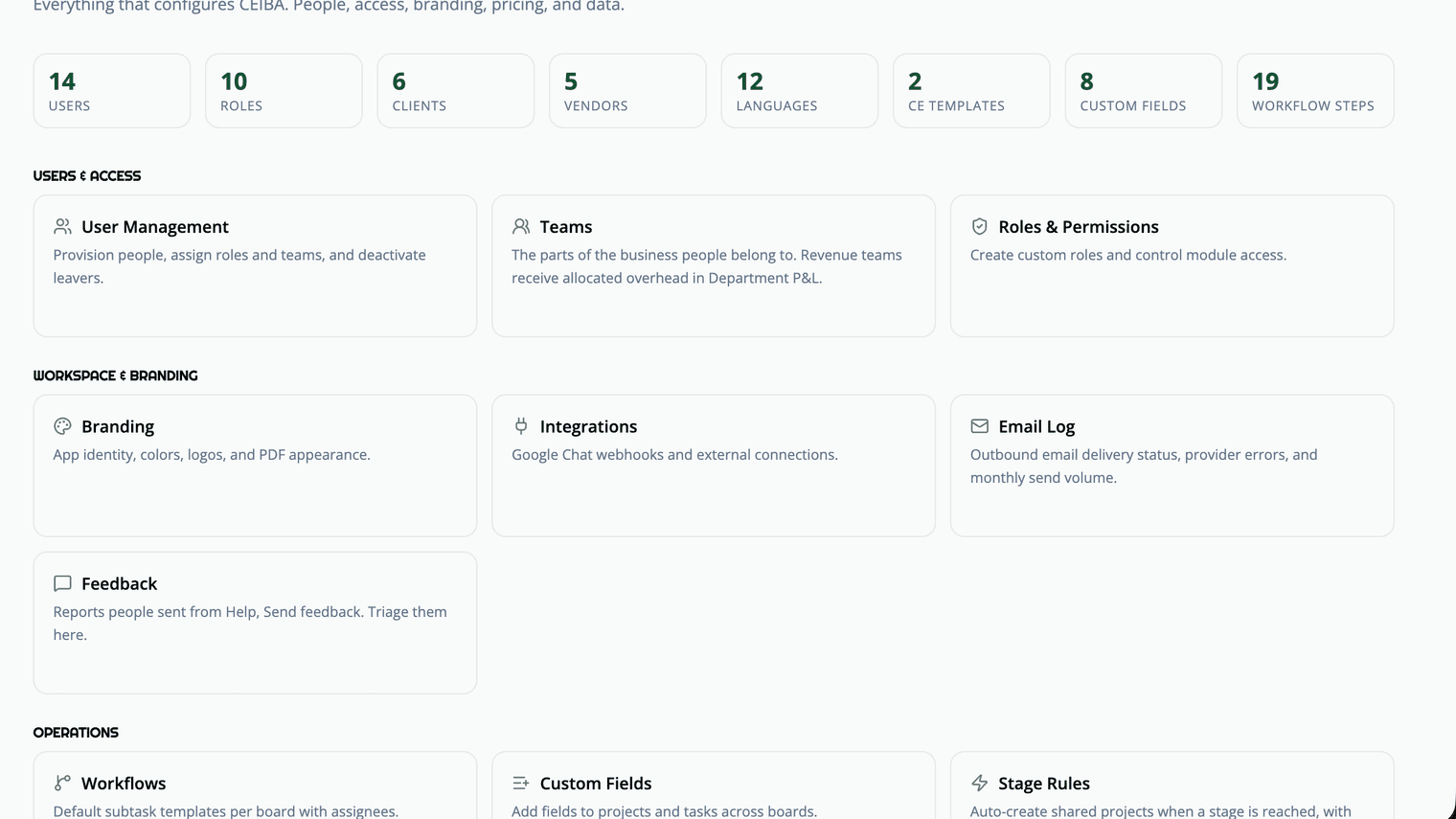The height and width of the screenshot is (819, 1456).
Task: Open the Feedback title link
Action: click(x=119, y=583)
